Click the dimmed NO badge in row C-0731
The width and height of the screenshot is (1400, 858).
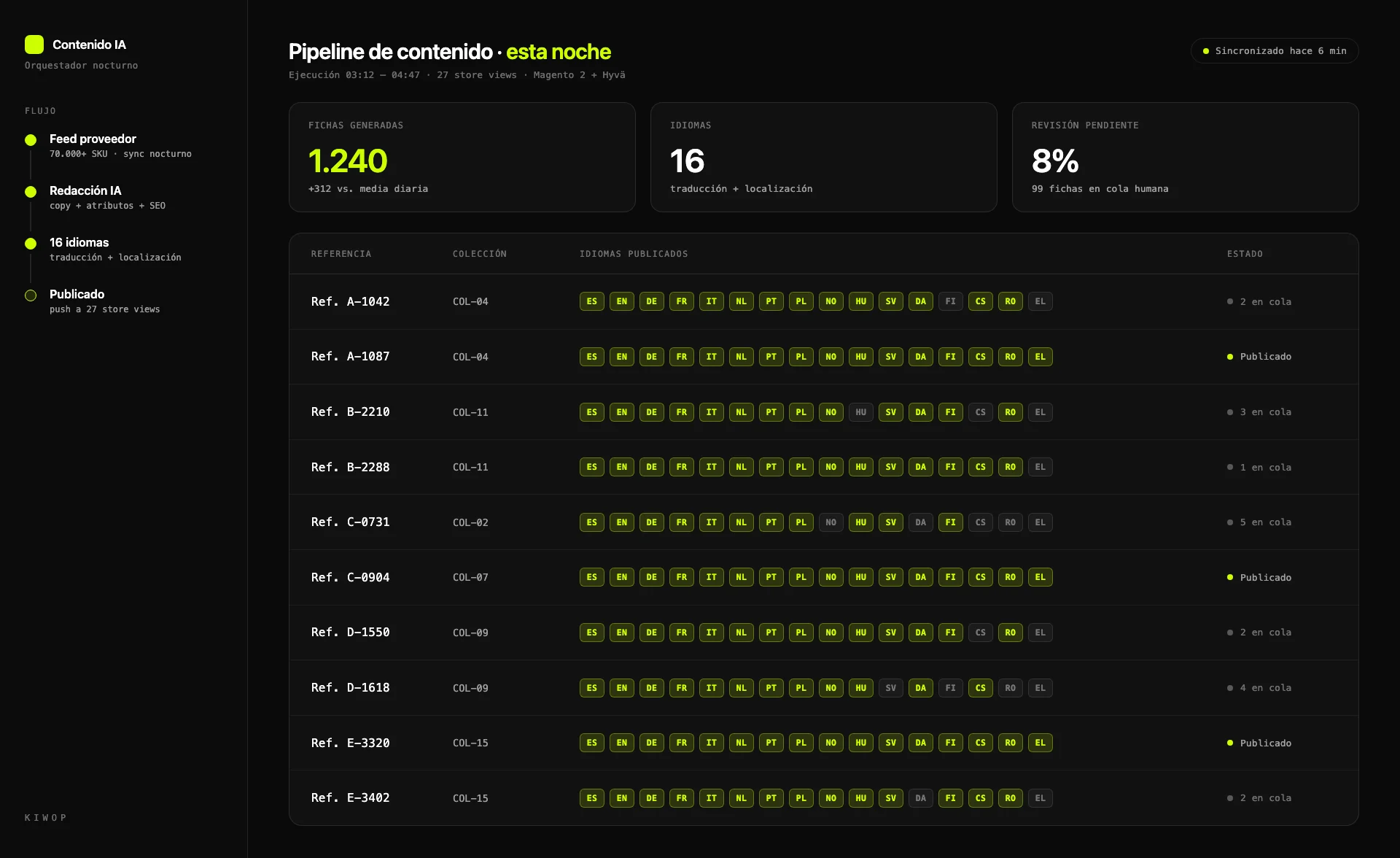click(x=831, y=522)
